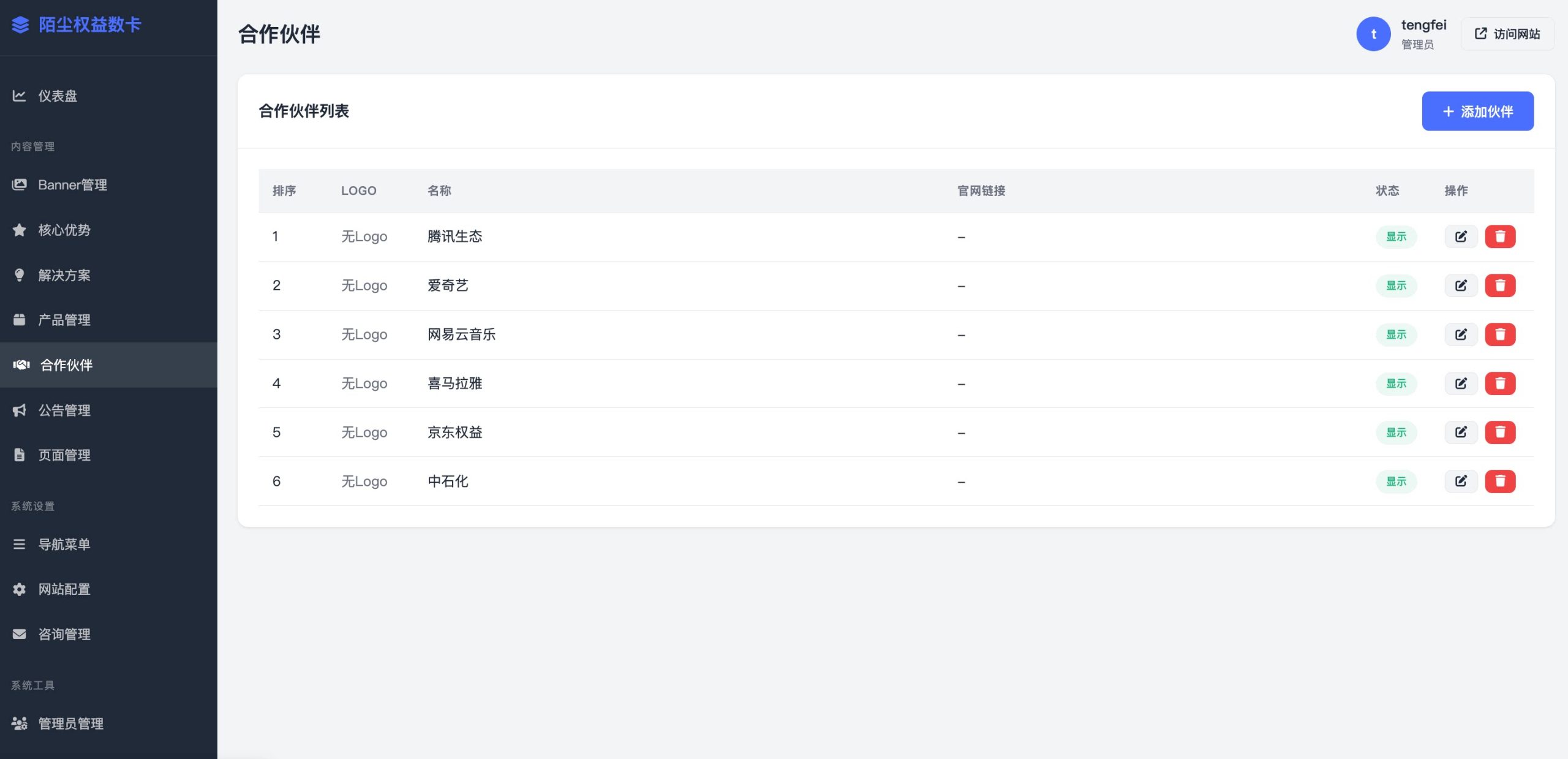Navigate to 解决方案
1568x759 pixels.
point(108,276)
